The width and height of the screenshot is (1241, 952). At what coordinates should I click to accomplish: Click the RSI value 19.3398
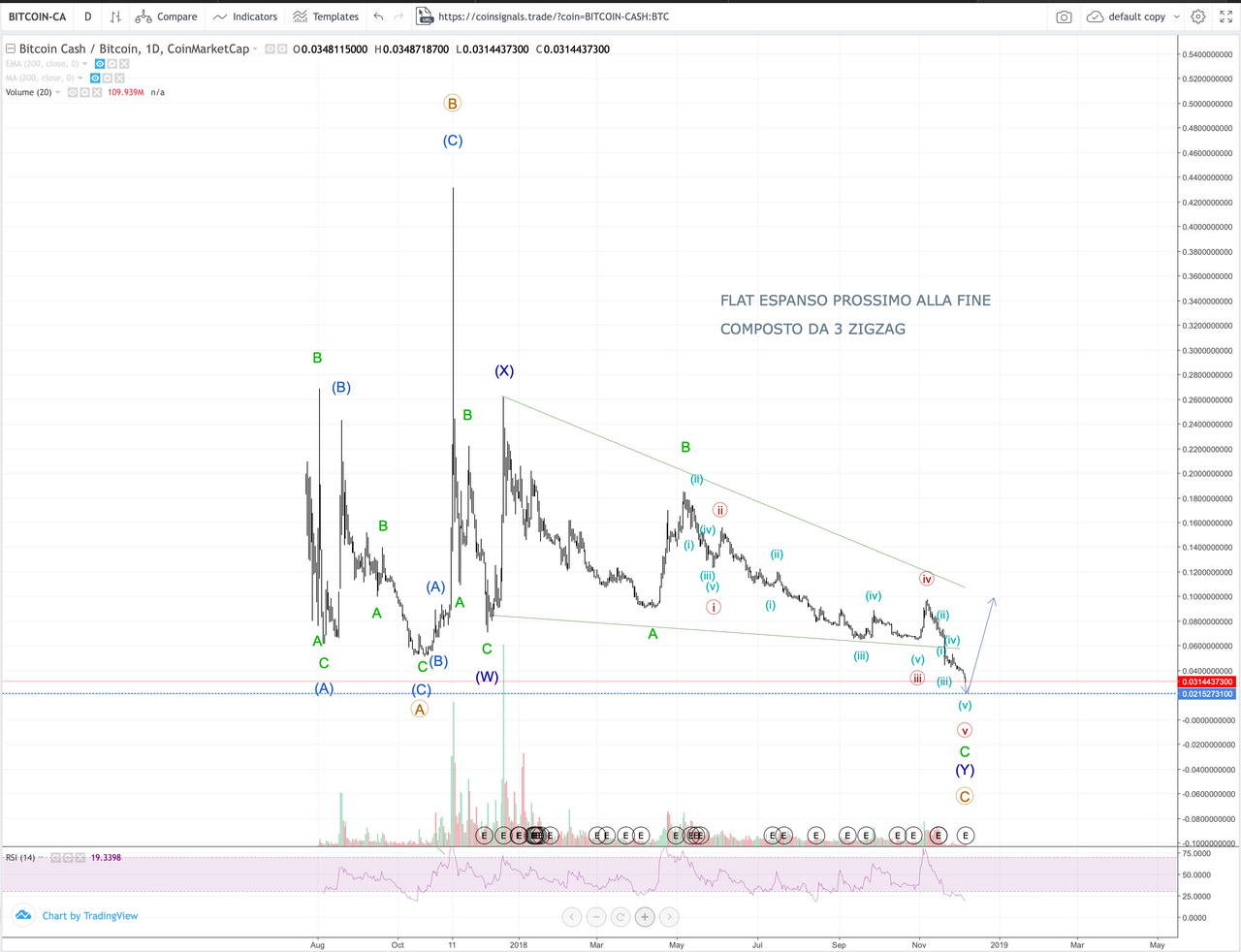(106, 858)
